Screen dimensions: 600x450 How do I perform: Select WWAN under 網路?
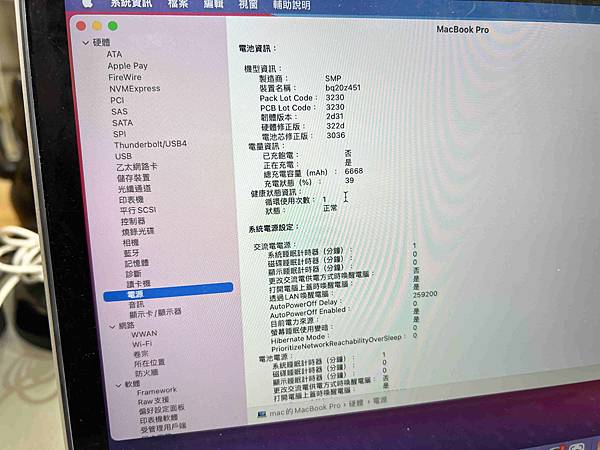coord(144,334)
